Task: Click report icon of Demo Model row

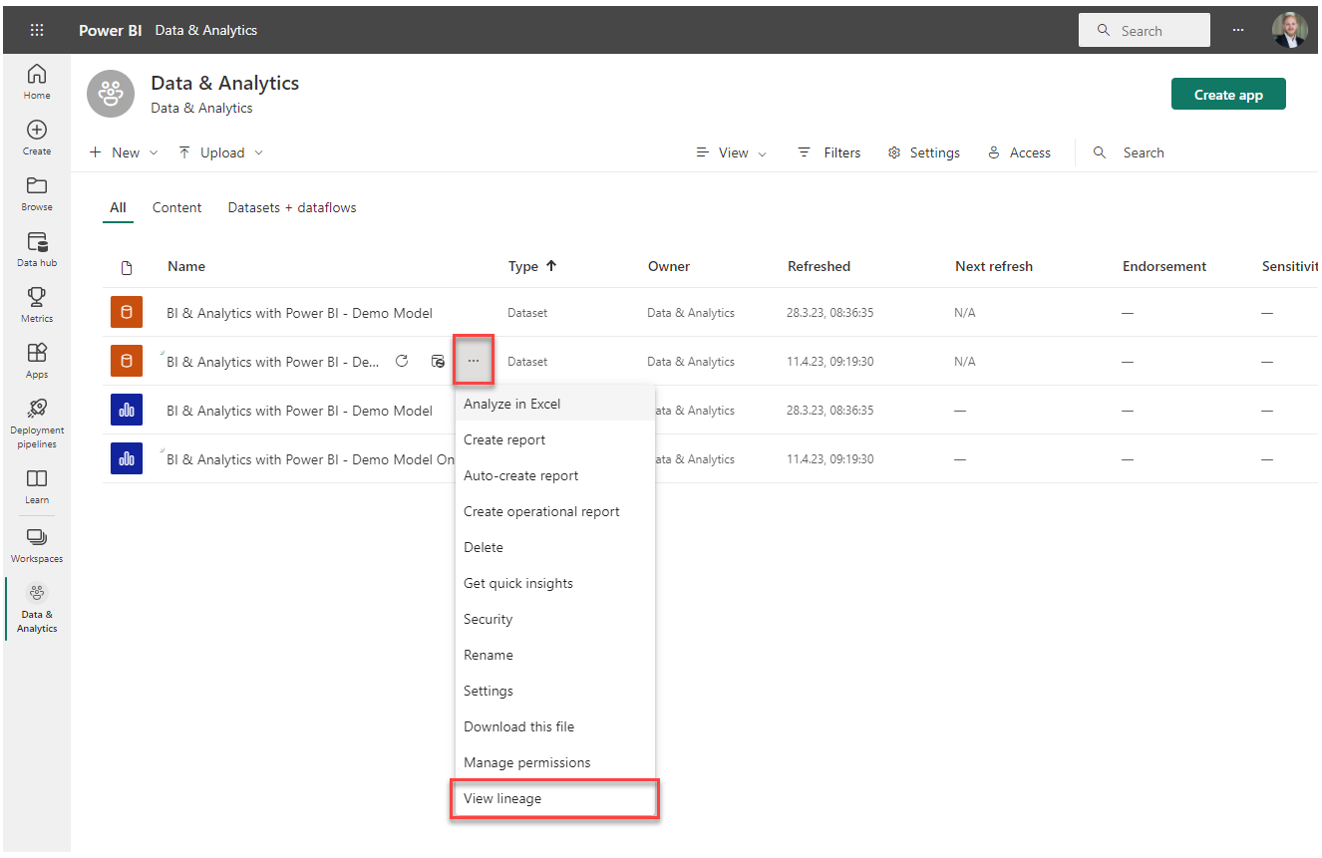Action: pos(126,410)
